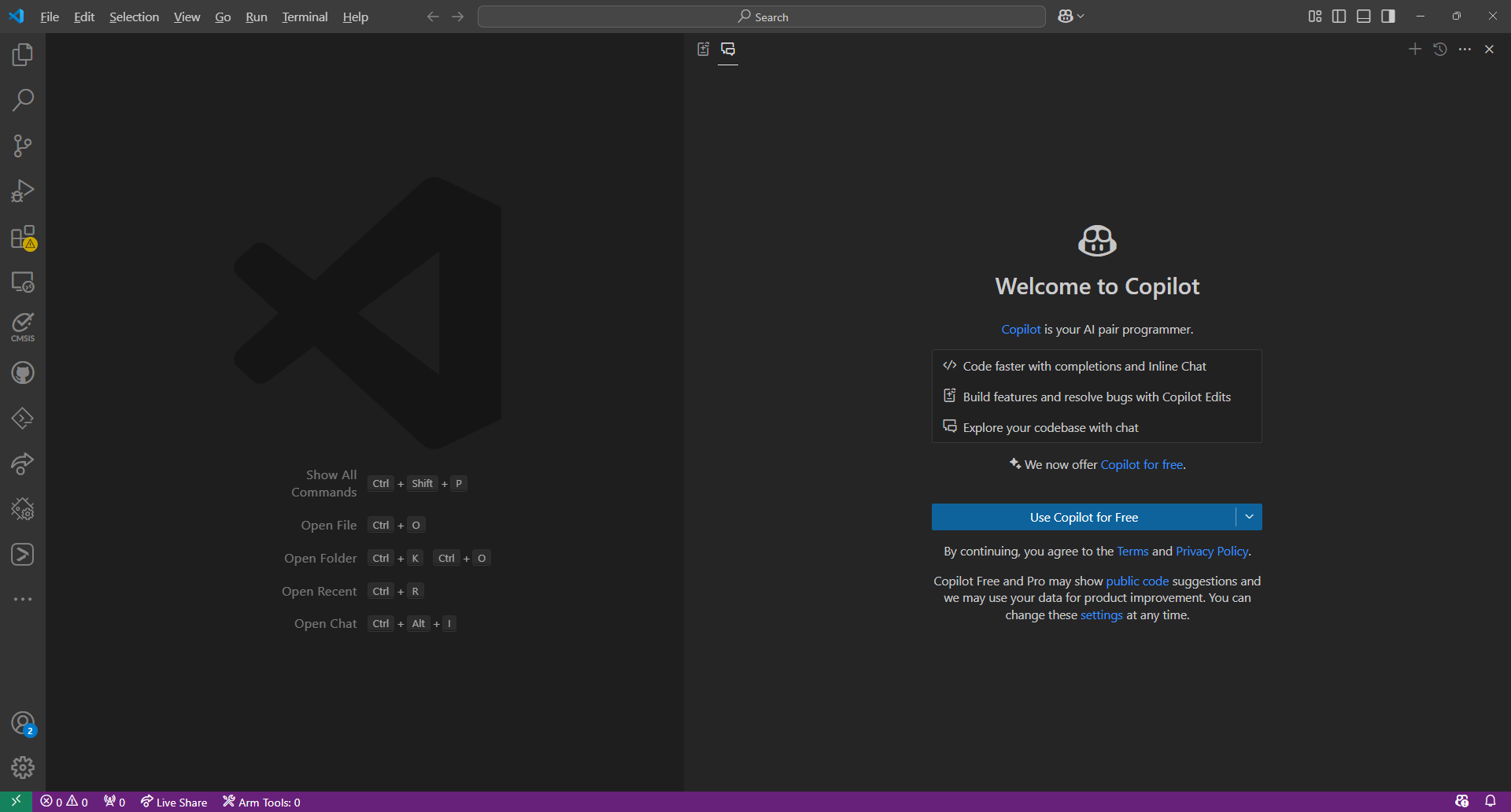Screen dimensions: 1511x812
Task: Open the Accounts menu with badge 2
Action: (x=23, y=723)
